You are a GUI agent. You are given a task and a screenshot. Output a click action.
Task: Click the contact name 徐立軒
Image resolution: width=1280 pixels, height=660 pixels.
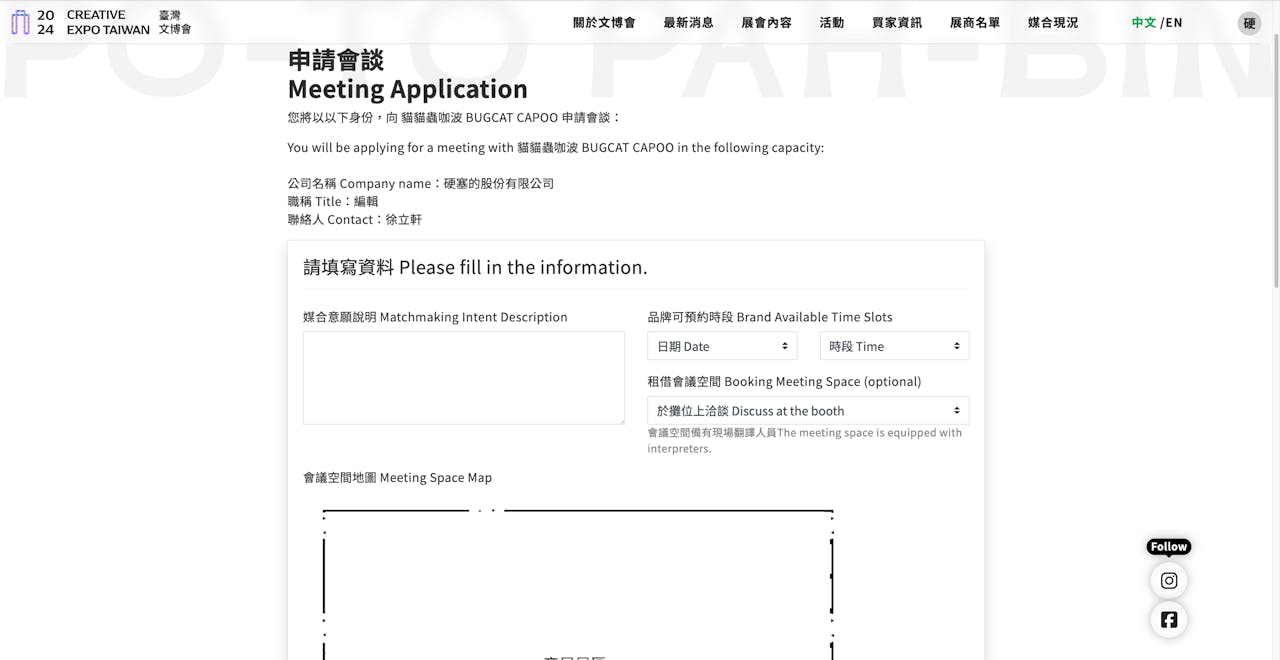click(x=403, y=220)
